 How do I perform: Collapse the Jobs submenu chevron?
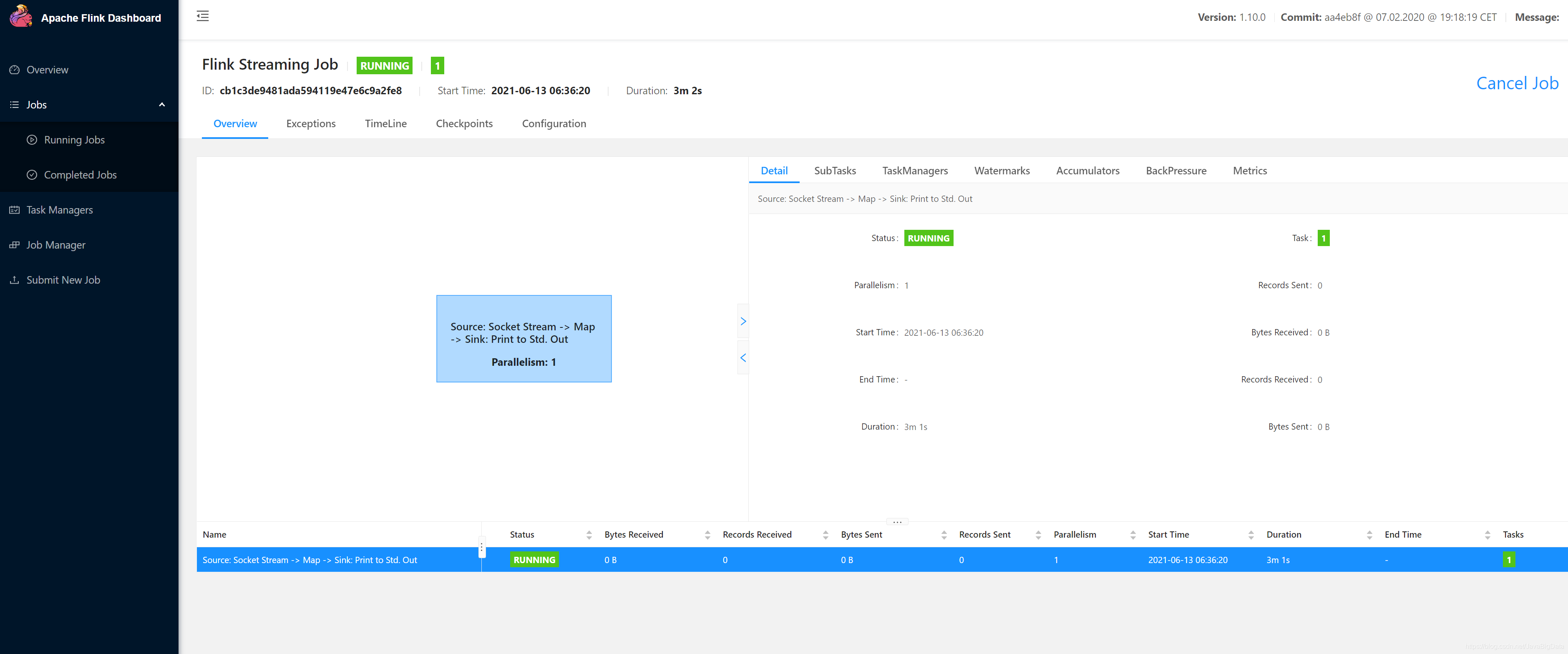(x=162, y=105)
